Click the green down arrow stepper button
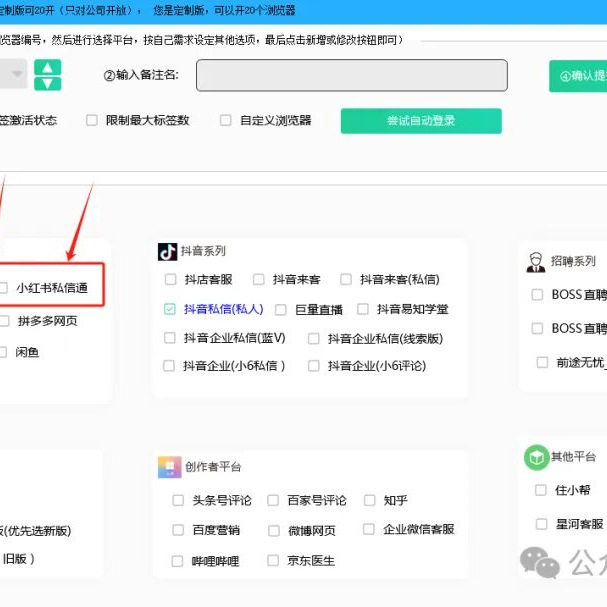 48,83
